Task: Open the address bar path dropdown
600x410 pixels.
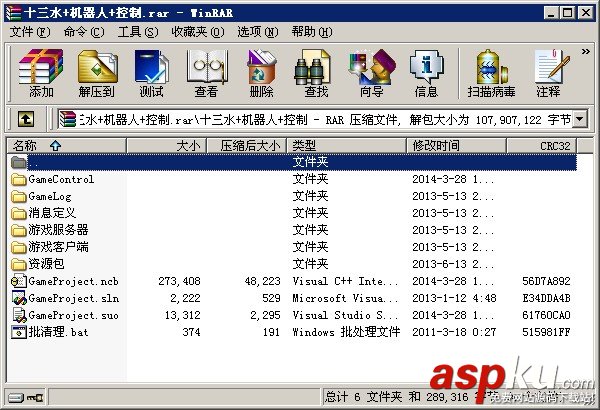Action: (580, 119)
